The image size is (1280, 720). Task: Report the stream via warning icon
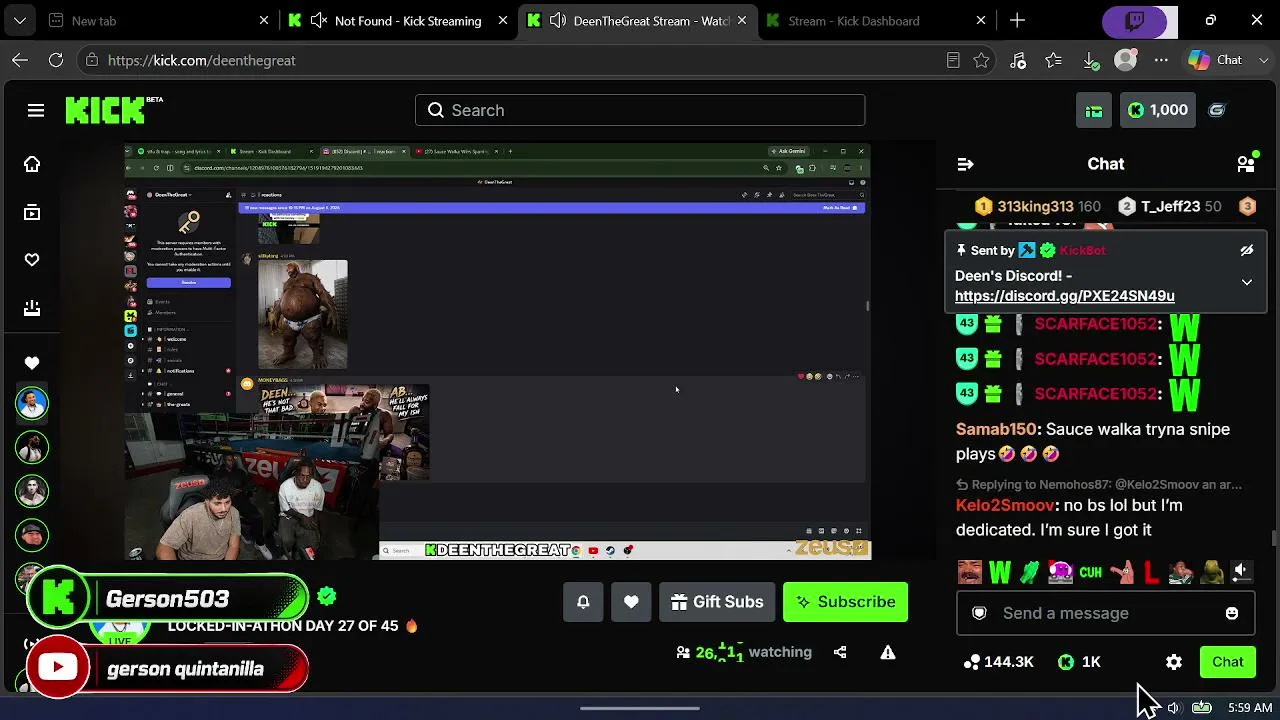tap(887, 652)
